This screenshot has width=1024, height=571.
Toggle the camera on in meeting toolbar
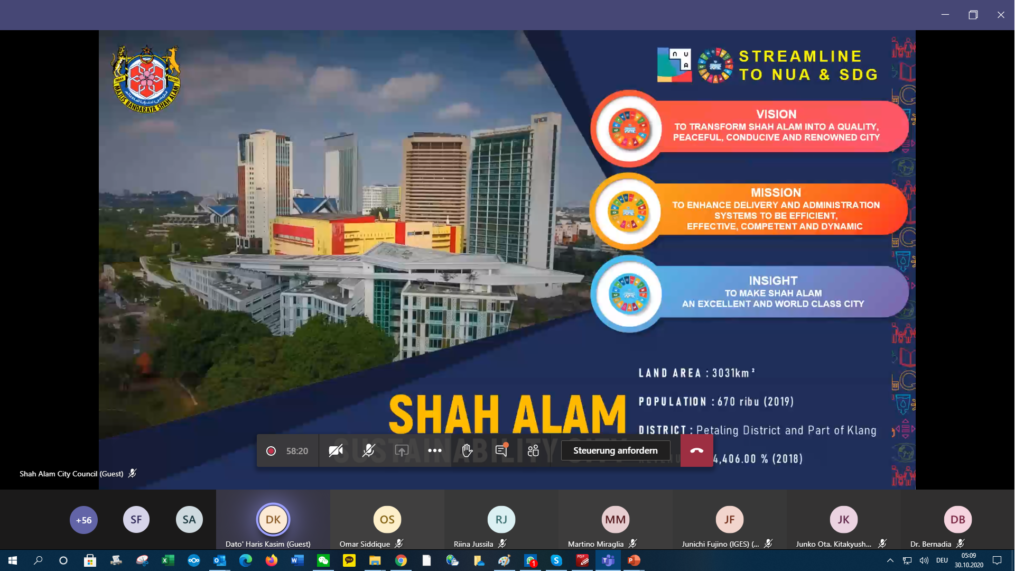(x=337, y=451)
